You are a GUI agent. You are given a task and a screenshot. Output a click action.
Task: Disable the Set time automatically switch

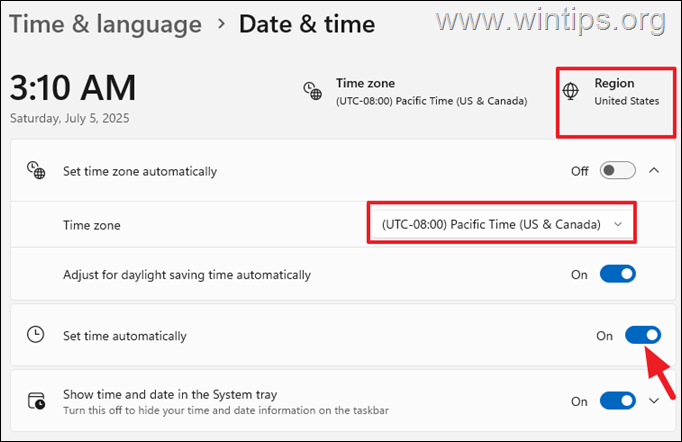click(643, 336)
